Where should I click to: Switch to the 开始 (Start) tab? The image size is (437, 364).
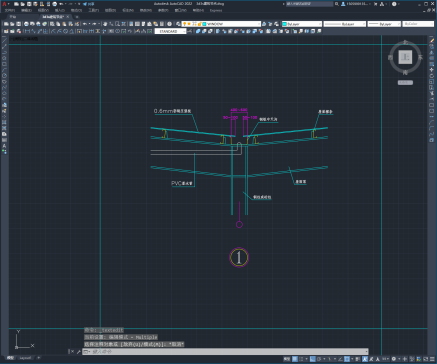[12, 17]
